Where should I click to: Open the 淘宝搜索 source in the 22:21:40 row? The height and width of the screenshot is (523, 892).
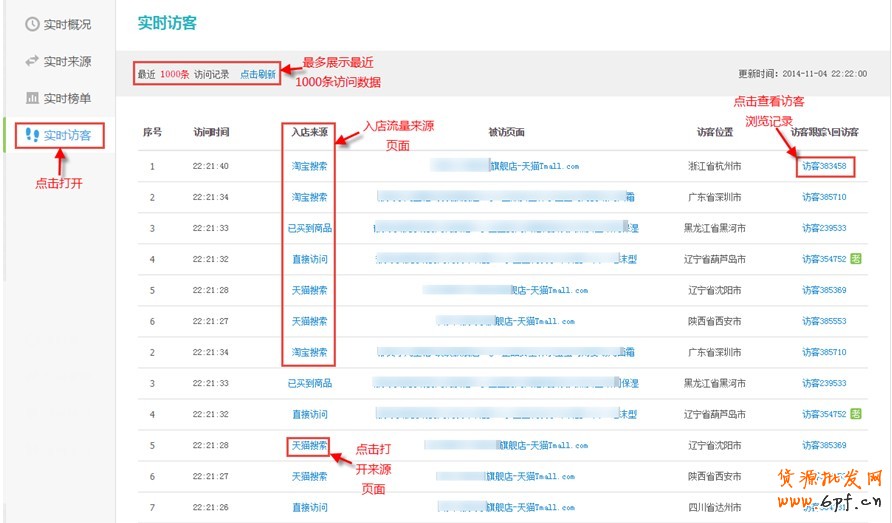[309, 166]
